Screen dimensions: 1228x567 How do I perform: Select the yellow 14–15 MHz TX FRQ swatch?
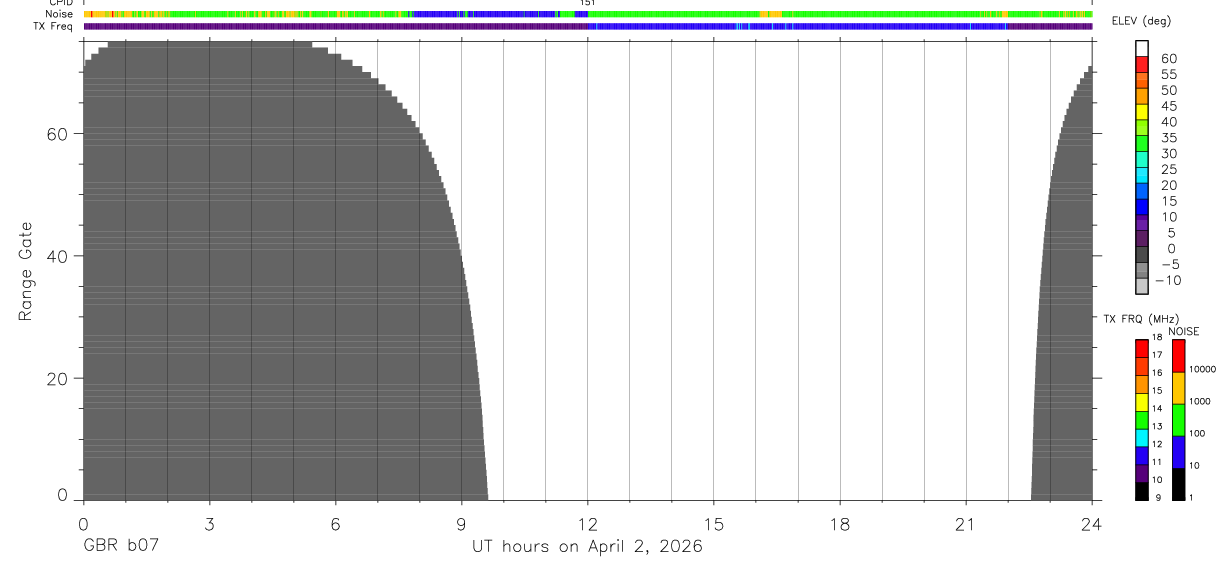pos(1142,400)
